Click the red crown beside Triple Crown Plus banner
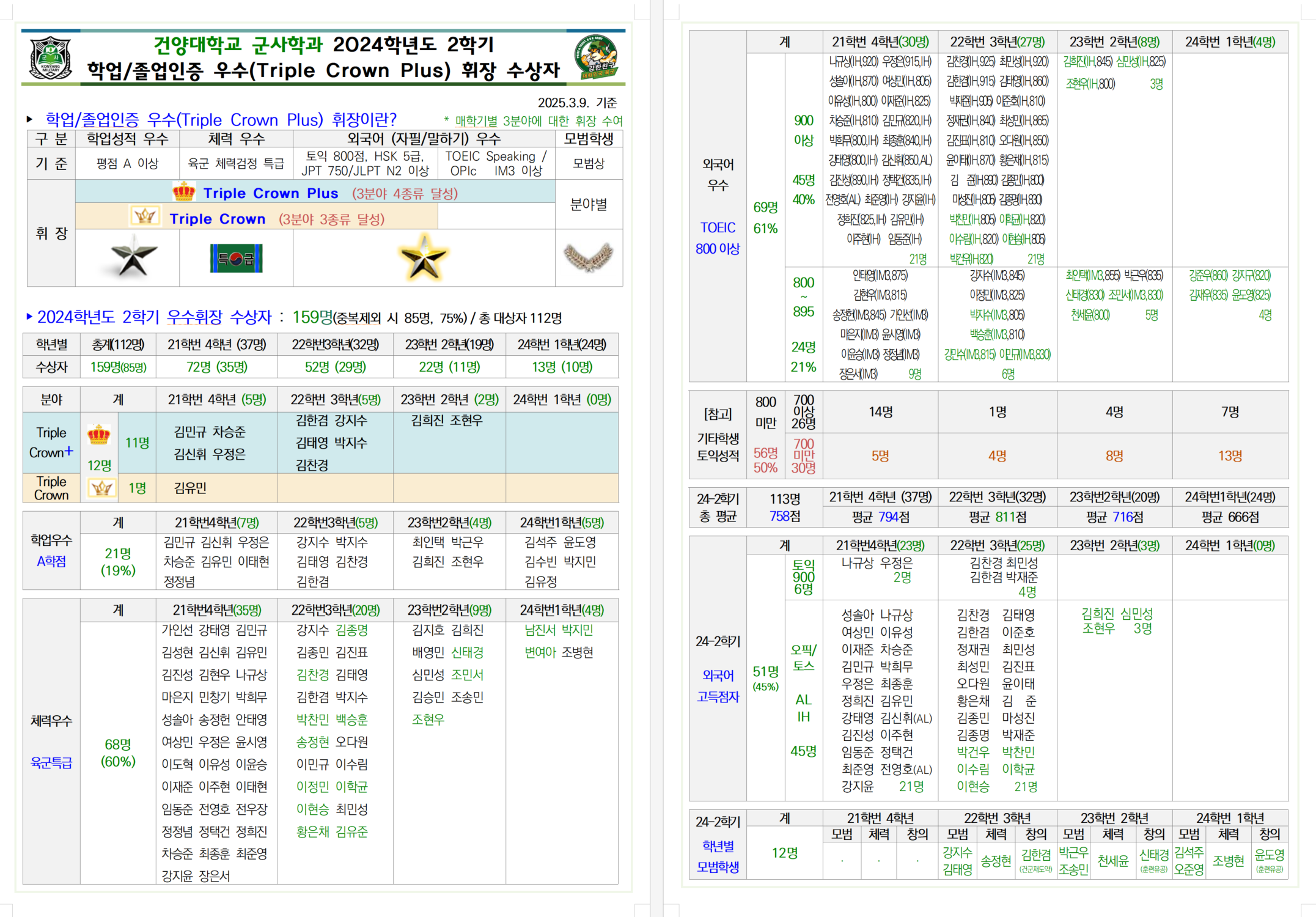The height and width of the screenshot is (917, 1316). tap(183, 192)
